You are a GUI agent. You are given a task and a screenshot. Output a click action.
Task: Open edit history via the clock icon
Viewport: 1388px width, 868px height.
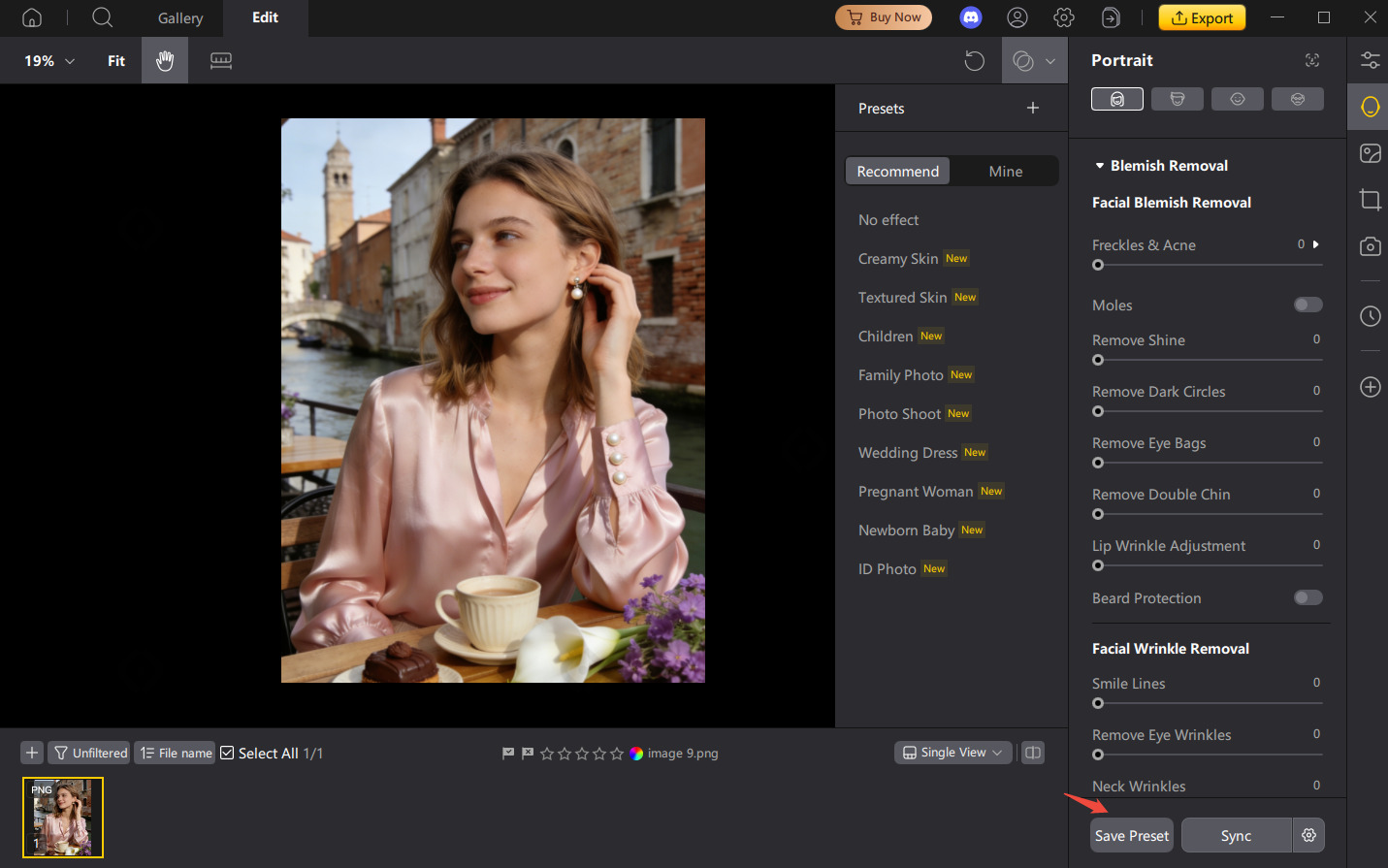pyautogui.click(x=1370, y=315)
